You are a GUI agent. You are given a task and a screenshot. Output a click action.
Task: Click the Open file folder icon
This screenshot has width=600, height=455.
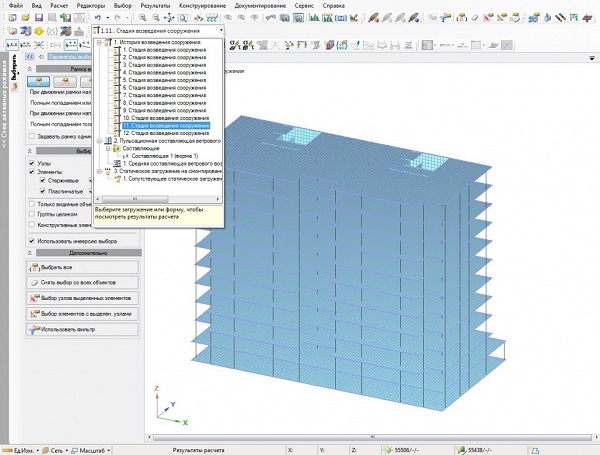[x=26, y=18]
